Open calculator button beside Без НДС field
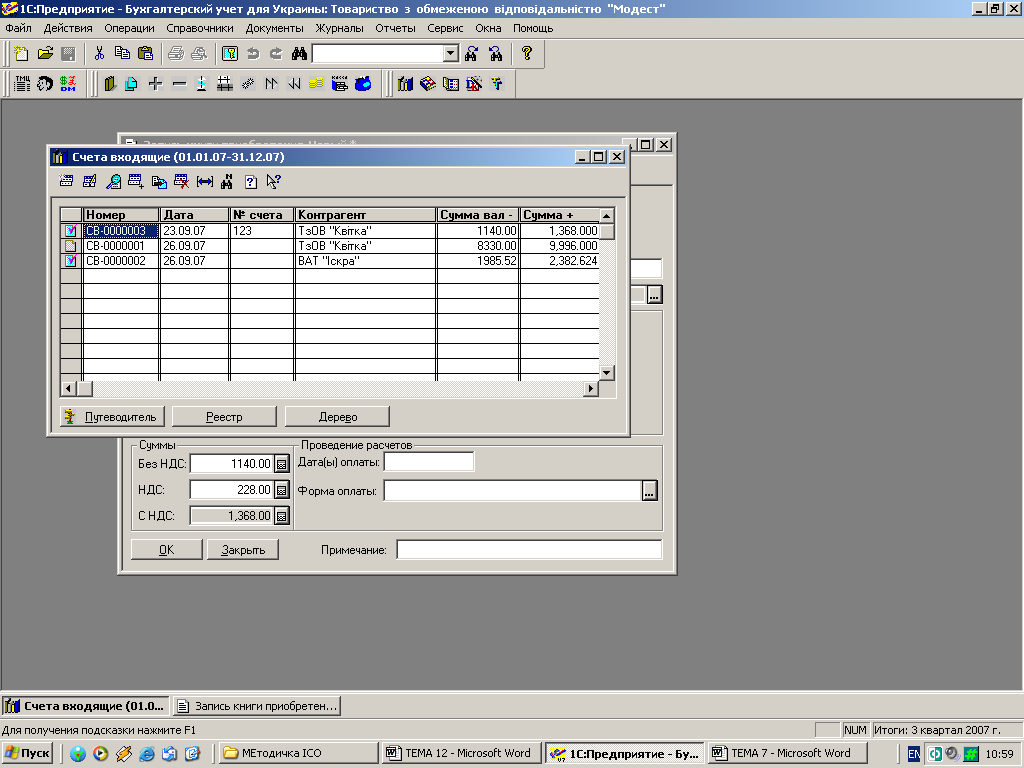This screenshot has width=1024, height=768. coord(281,464)
